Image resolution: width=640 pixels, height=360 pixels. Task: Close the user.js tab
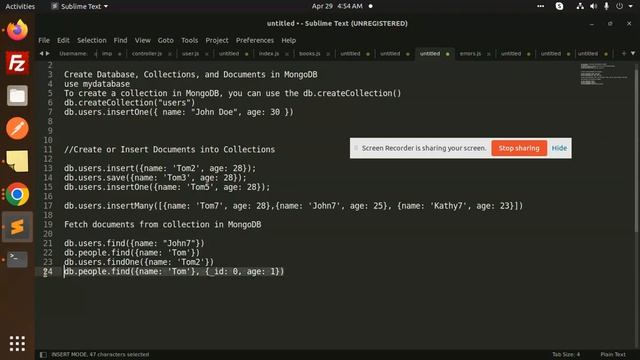[x=207, y=54]
